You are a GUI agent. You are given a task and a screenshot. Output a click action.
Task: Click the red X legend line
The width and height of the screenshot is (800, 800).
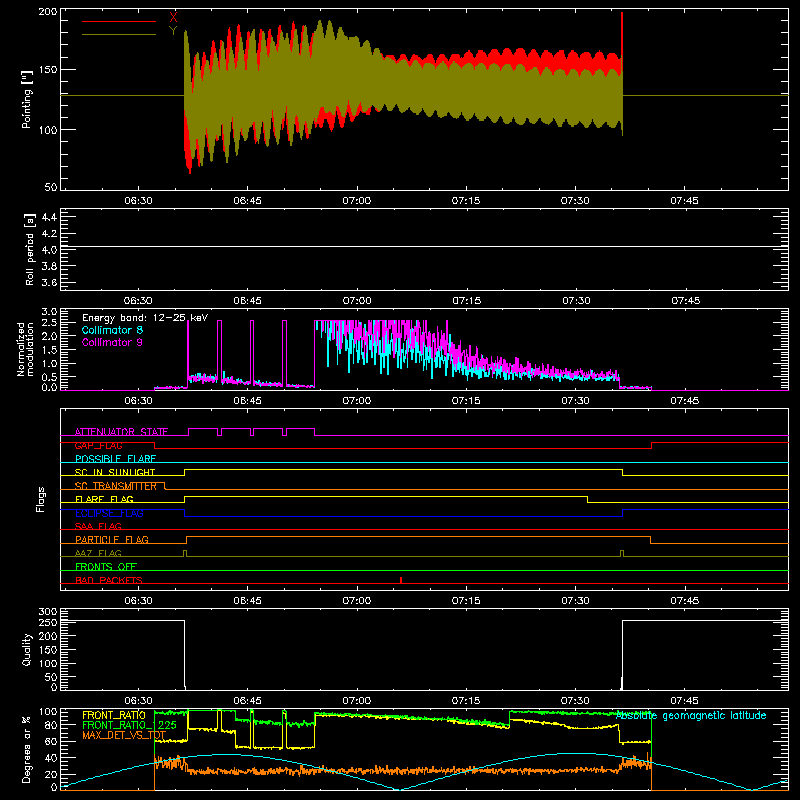coord(118,21)
